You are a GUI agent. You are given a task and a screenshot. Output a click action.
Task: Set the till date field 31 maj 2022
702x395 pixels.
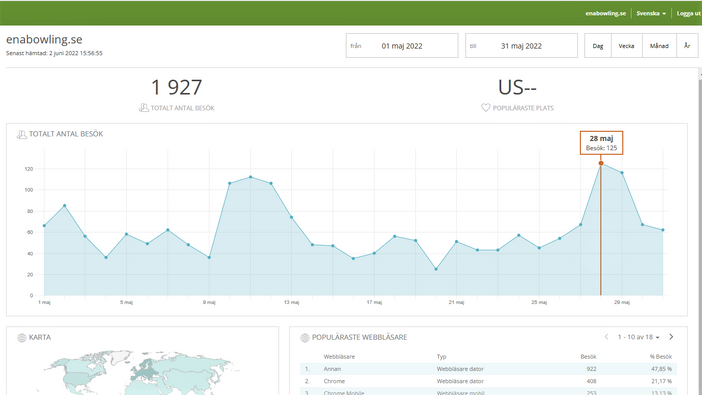pos(521,46)
